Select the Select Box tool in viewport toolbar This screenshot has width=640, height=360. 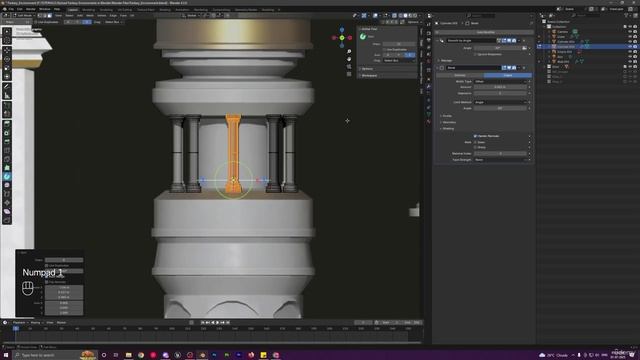7,31
